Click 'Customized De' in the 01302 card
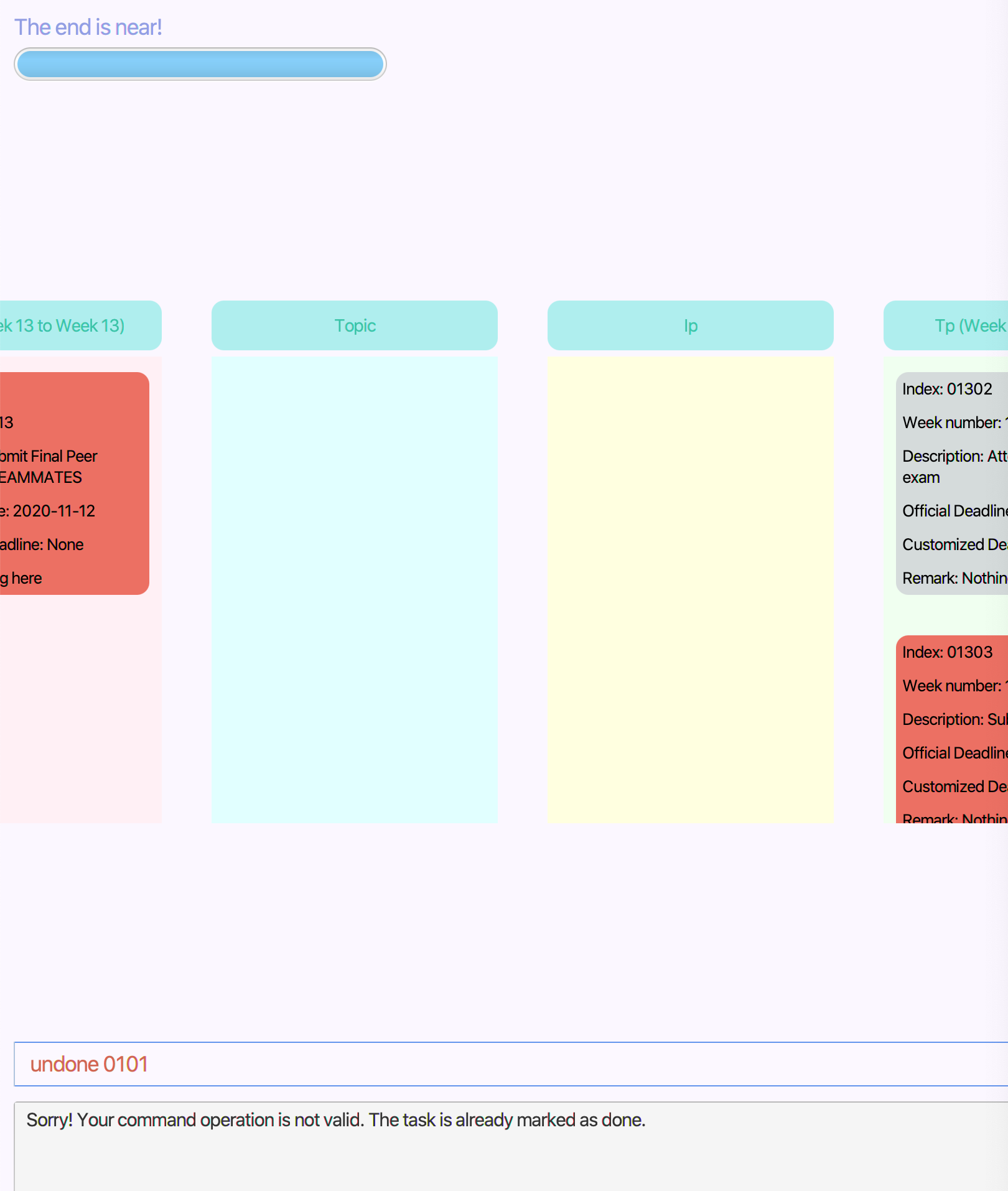1008x1191 pixels. point(955,544)
